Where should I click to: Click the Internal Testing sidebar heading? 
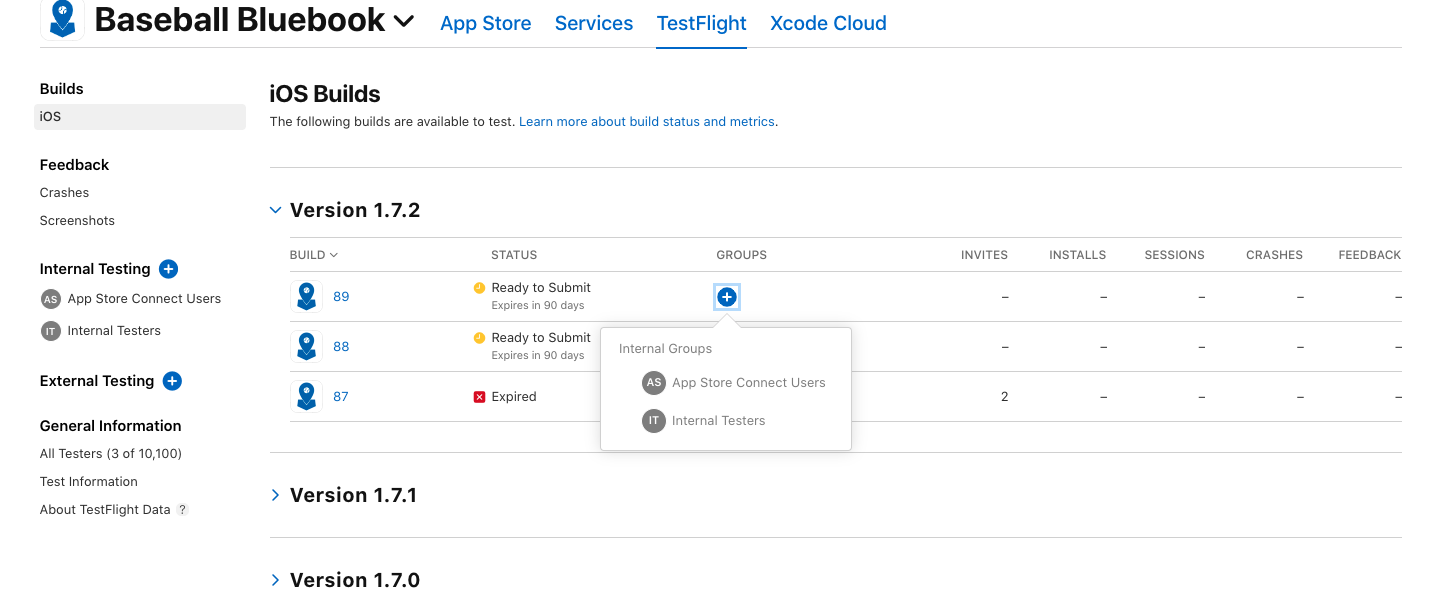pyautogui.click(x=95, y=269)
